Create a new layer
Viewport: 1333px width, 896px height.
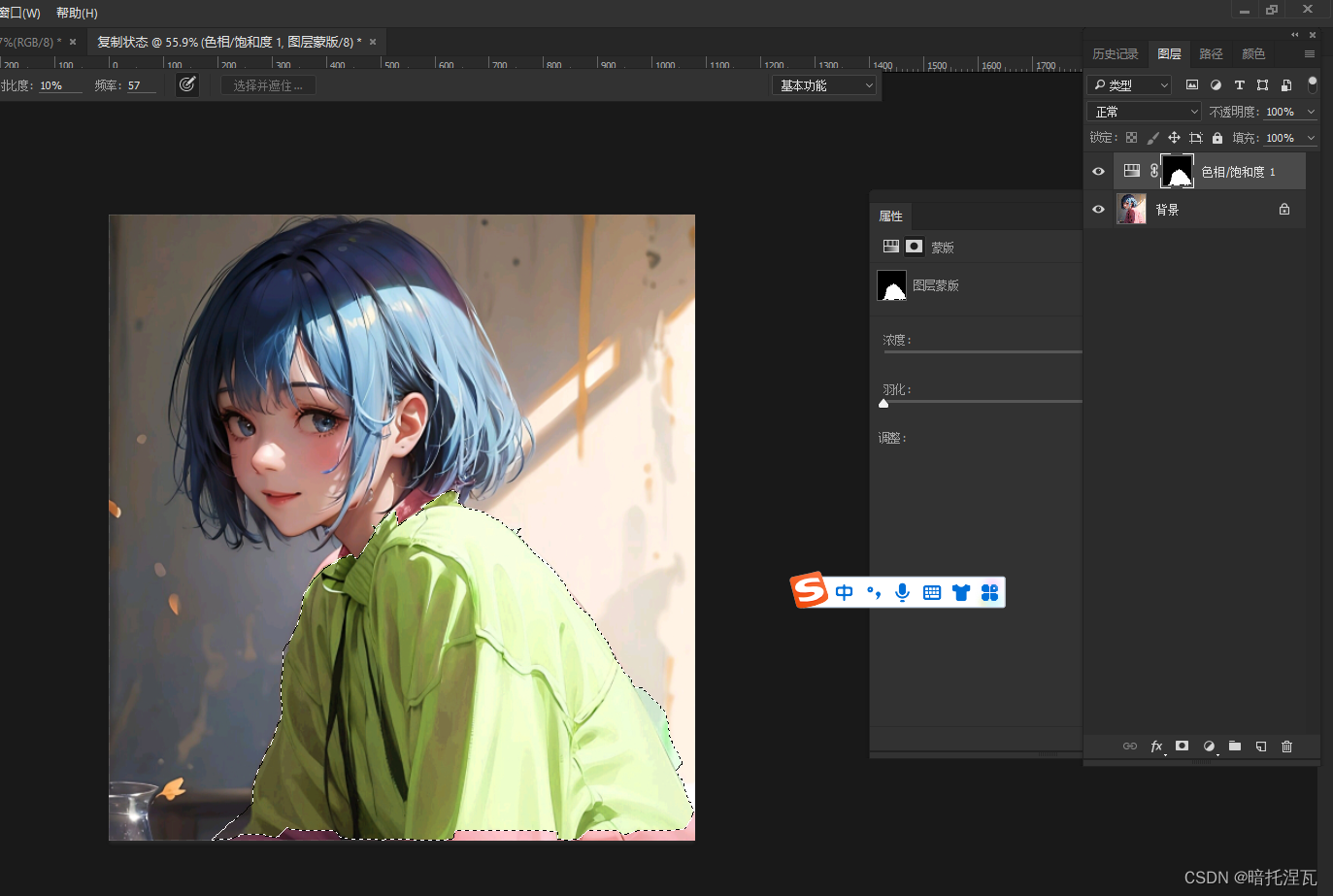1261,747
